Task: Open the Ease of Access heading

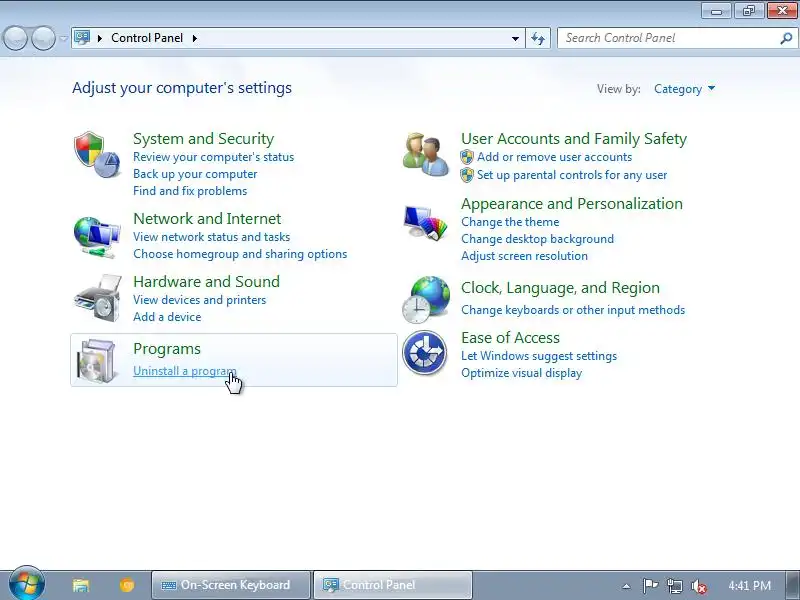Action: pos(510,338)
